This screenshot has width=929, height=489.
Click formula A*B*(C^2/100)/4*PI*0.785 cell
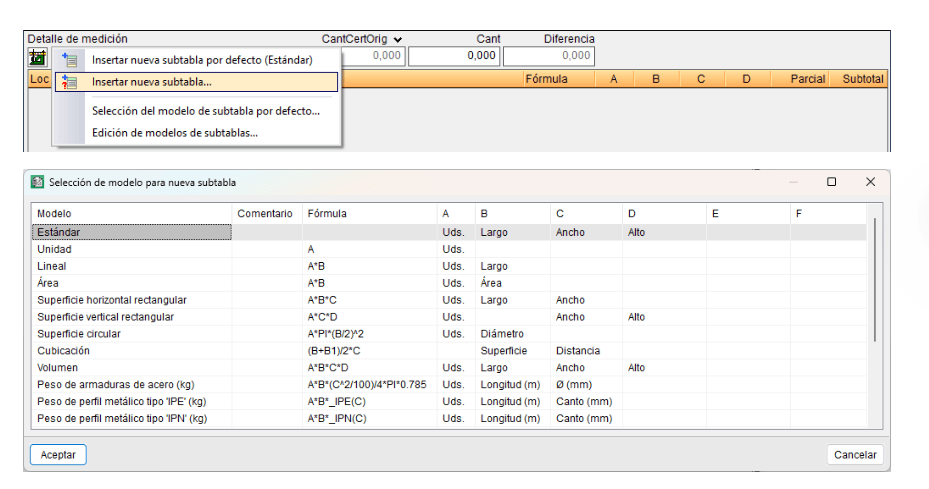pos(370,385)
